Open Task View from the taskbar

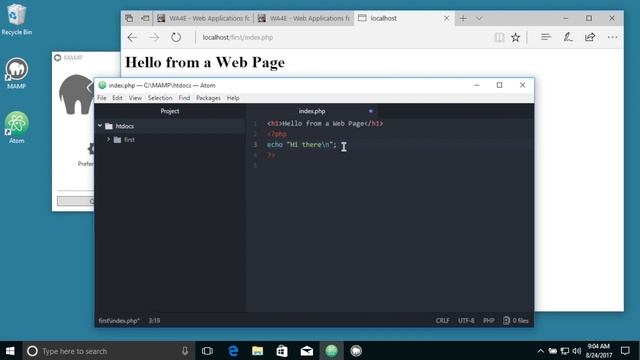[x=207, y=351]
